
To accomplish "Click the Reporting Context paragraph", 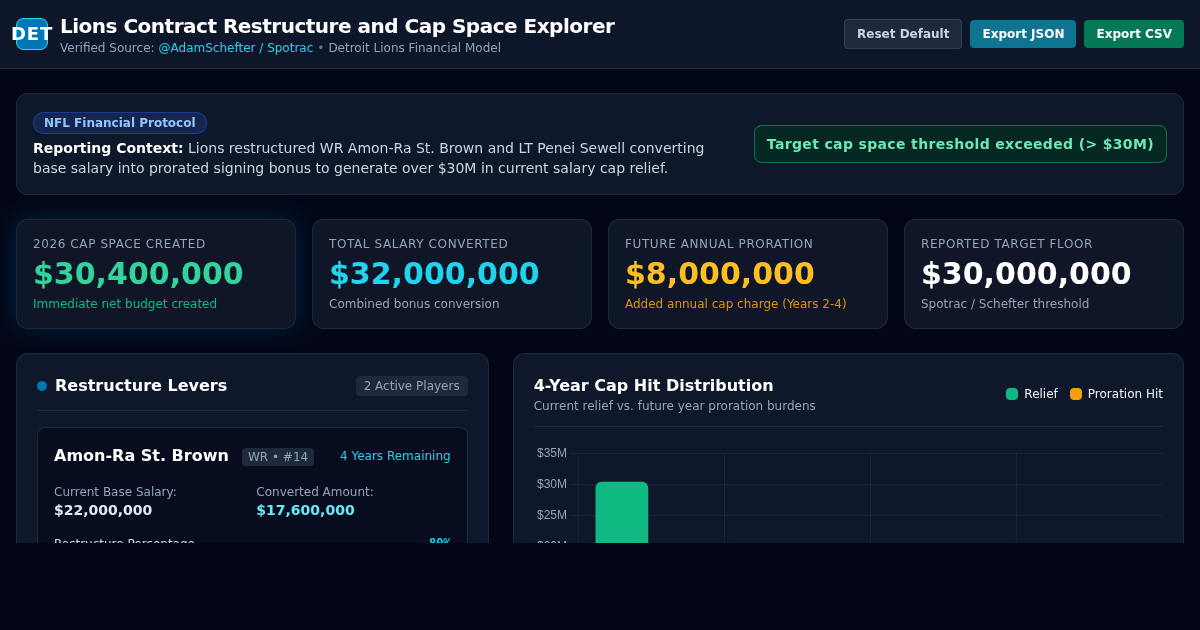I will coord(369,158).
